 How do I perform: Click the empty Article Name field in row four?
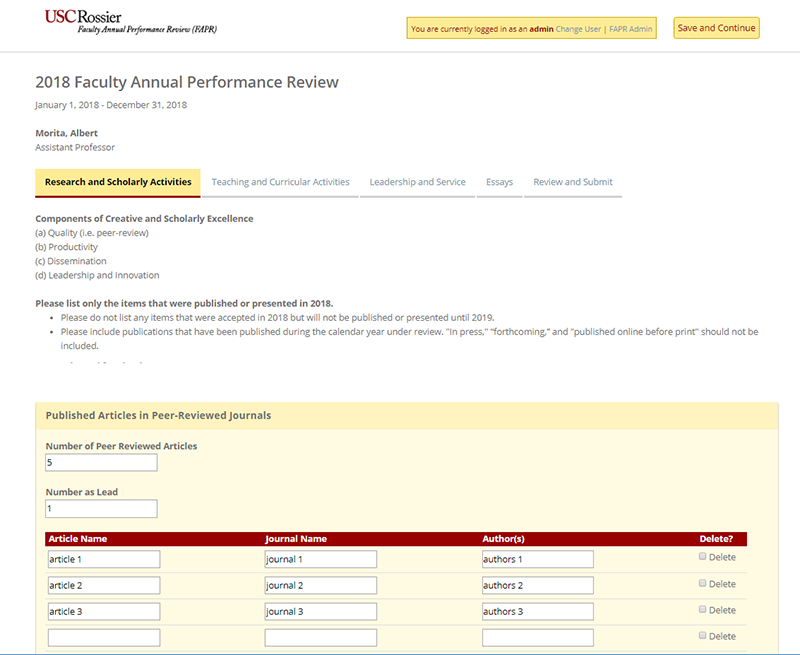coord(103,637)
